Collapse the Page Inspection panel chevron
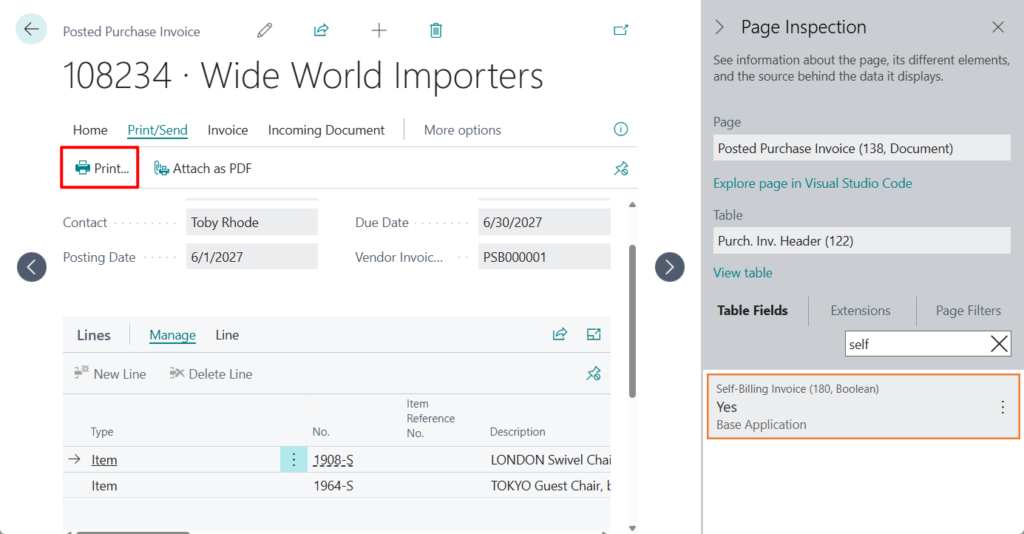This screenshot has height=534, width=1024. point(719,27)
